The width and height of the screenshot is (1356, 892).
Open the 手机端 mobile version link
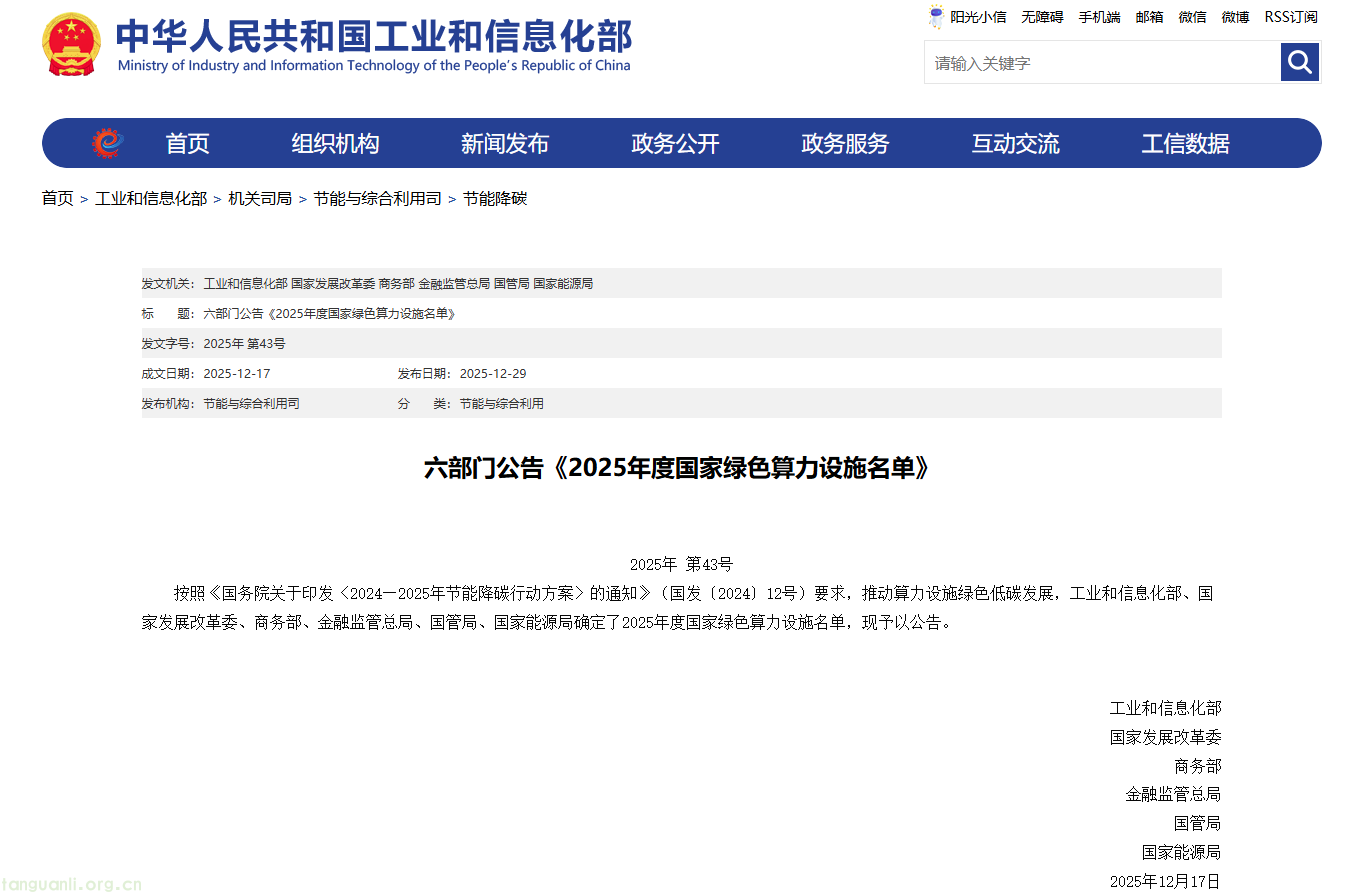[1099, 17]
